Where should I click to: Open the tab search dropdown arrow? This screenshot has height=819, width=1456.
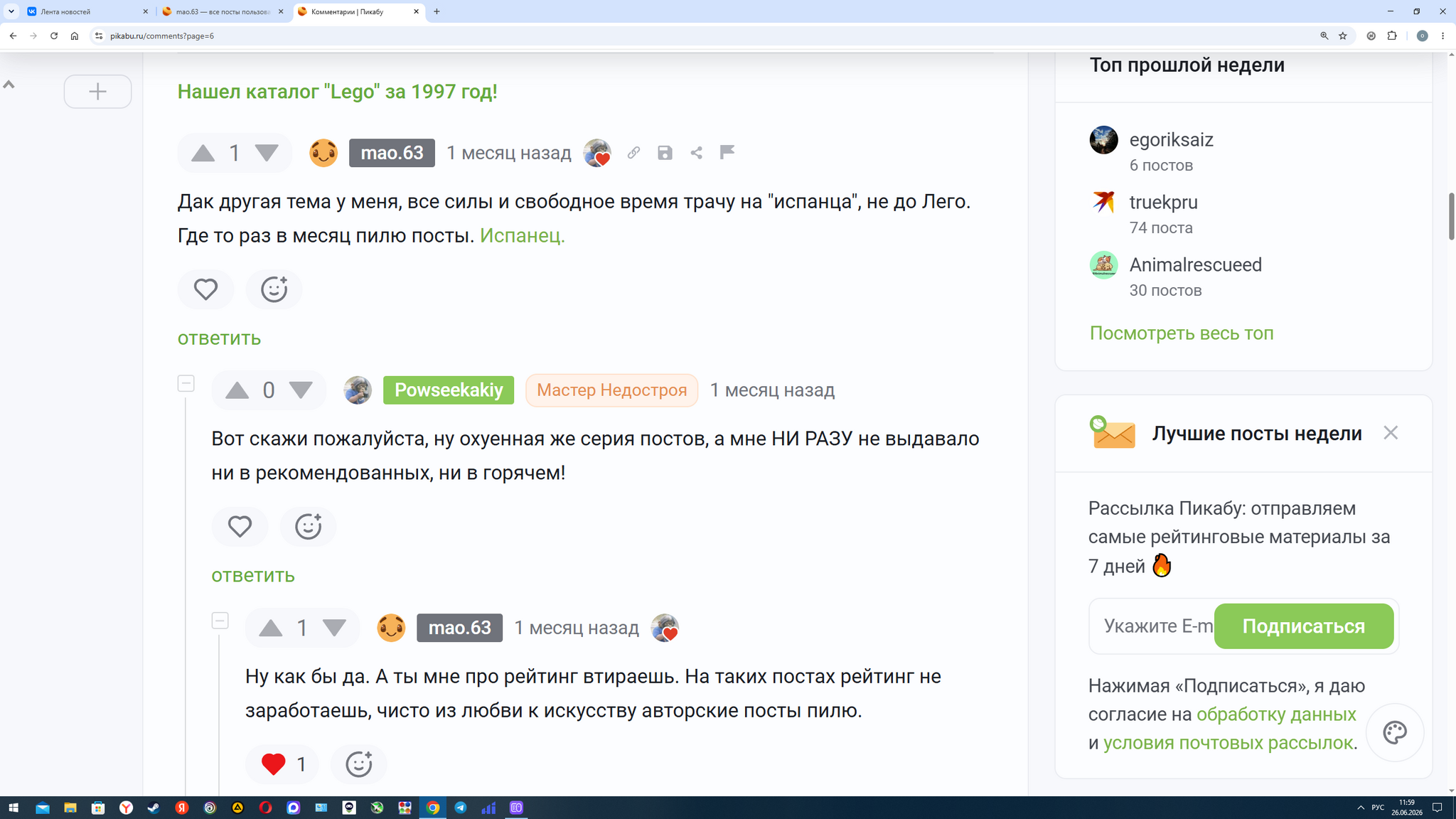point(11,11)
